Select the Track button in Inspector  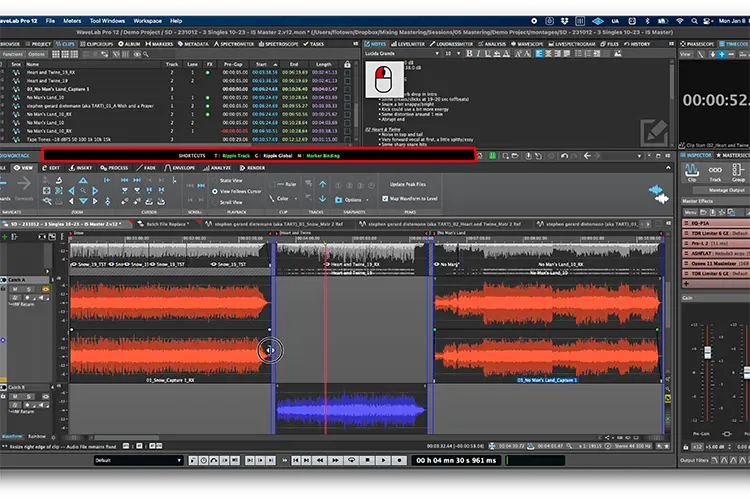tap(715, 173)
